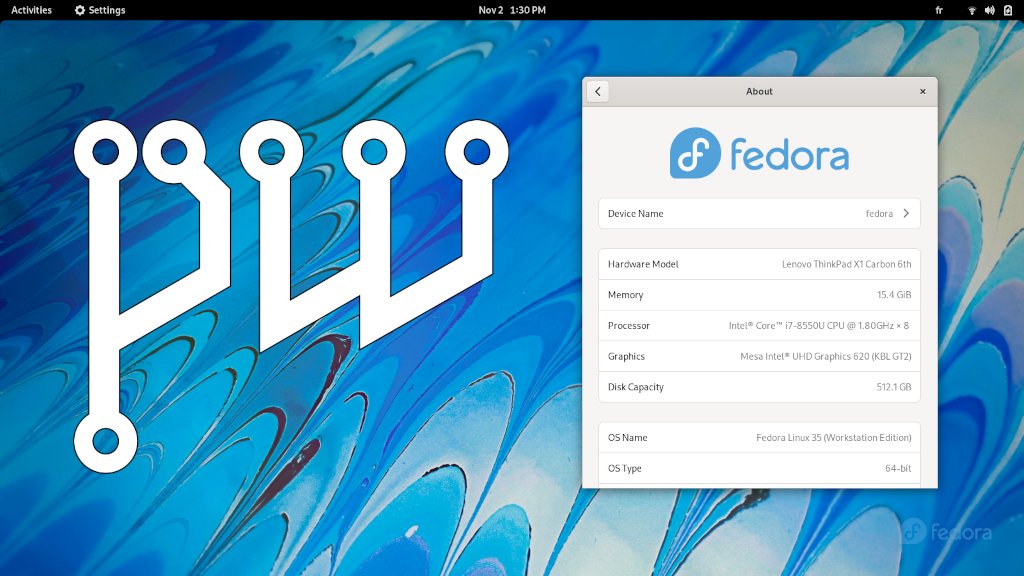Click the Fedora logo in About window
Image resolution: width=1024 pixels, height=576 pixels.
click(x=760, y=153)
